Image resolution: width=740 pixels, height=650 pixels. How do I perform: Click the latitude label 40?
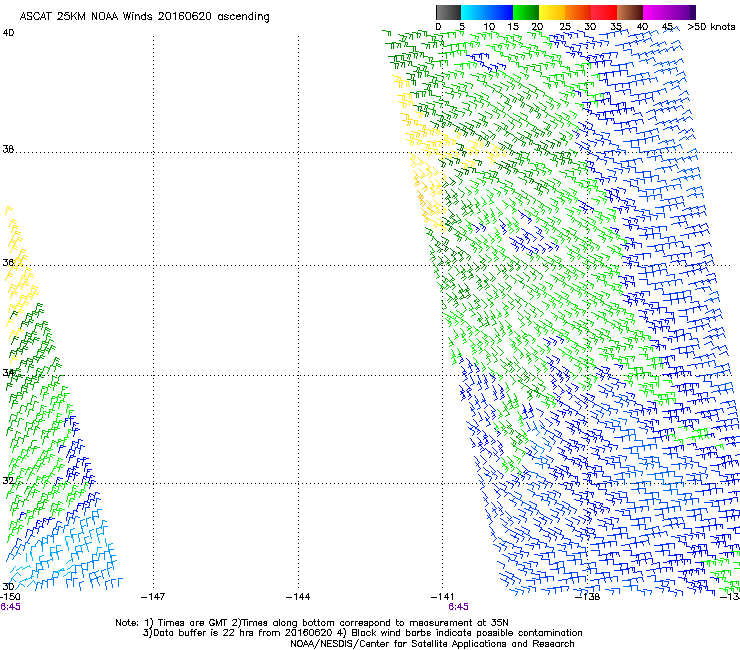coord(8,33)
